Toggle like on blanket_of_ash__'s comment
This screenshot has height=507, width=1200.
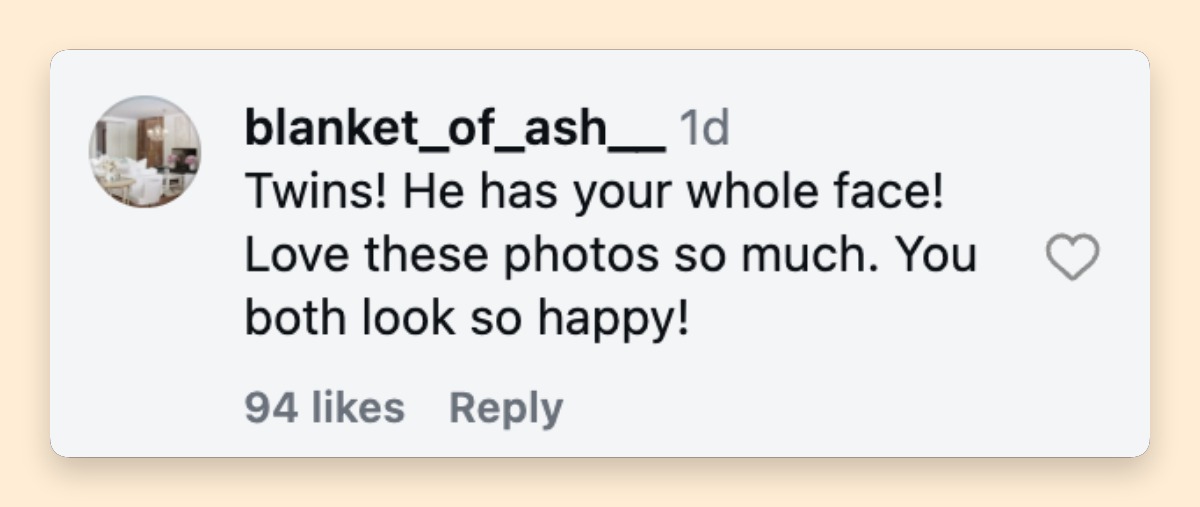tap(1072, 259)
